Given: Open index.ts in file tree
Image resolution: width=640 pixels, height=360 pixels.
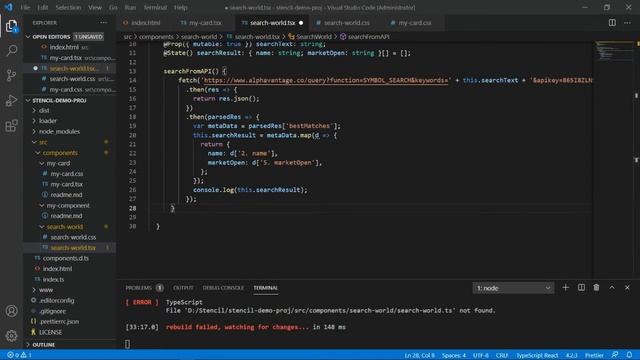Looking at the screenshot, I should click(53, 280).
